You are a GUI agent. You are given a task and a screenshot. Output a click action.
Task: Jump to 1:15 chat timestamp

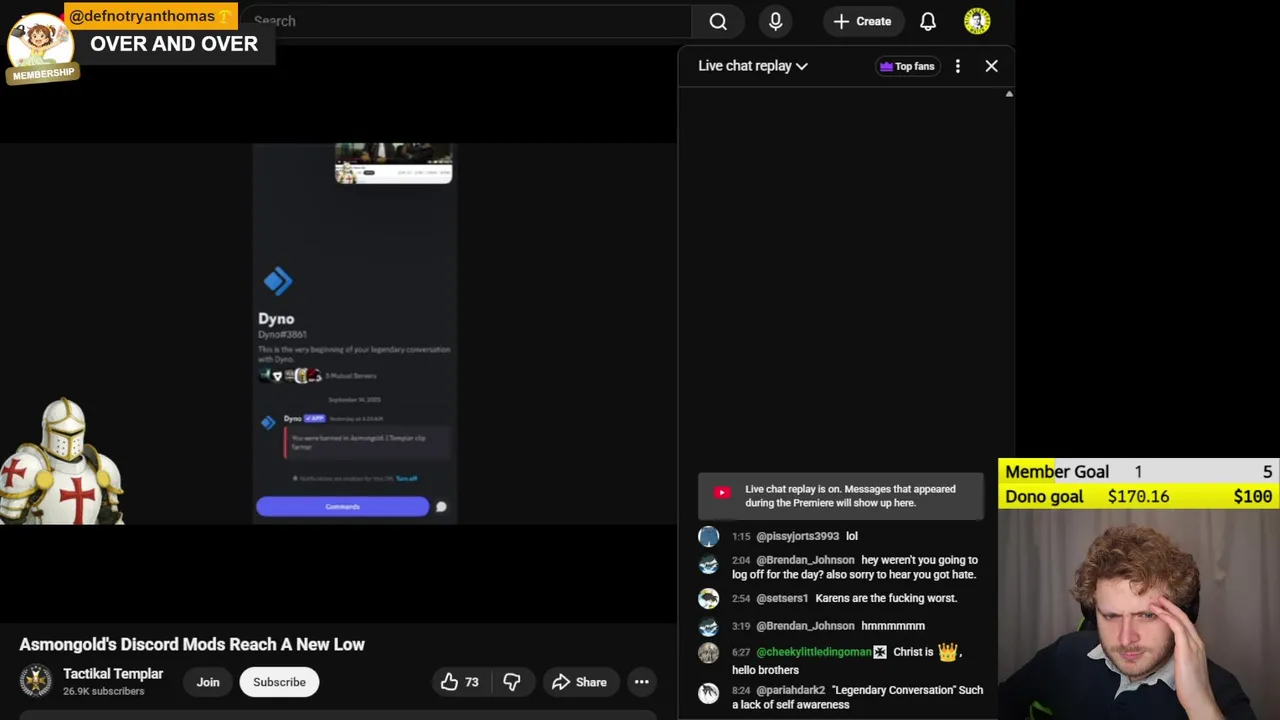click(741, 536)
